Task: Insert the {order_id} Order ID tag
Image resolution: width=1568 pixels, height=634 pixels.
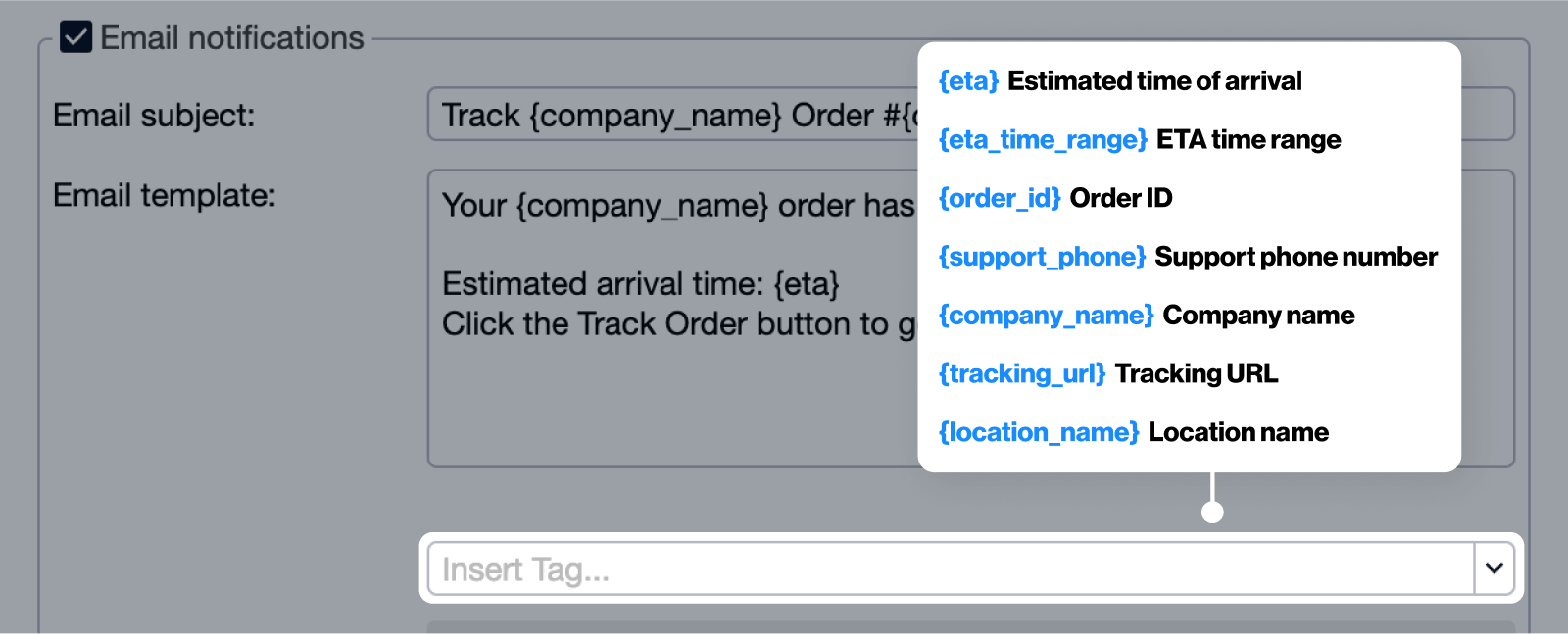Action: (1055, 197)
